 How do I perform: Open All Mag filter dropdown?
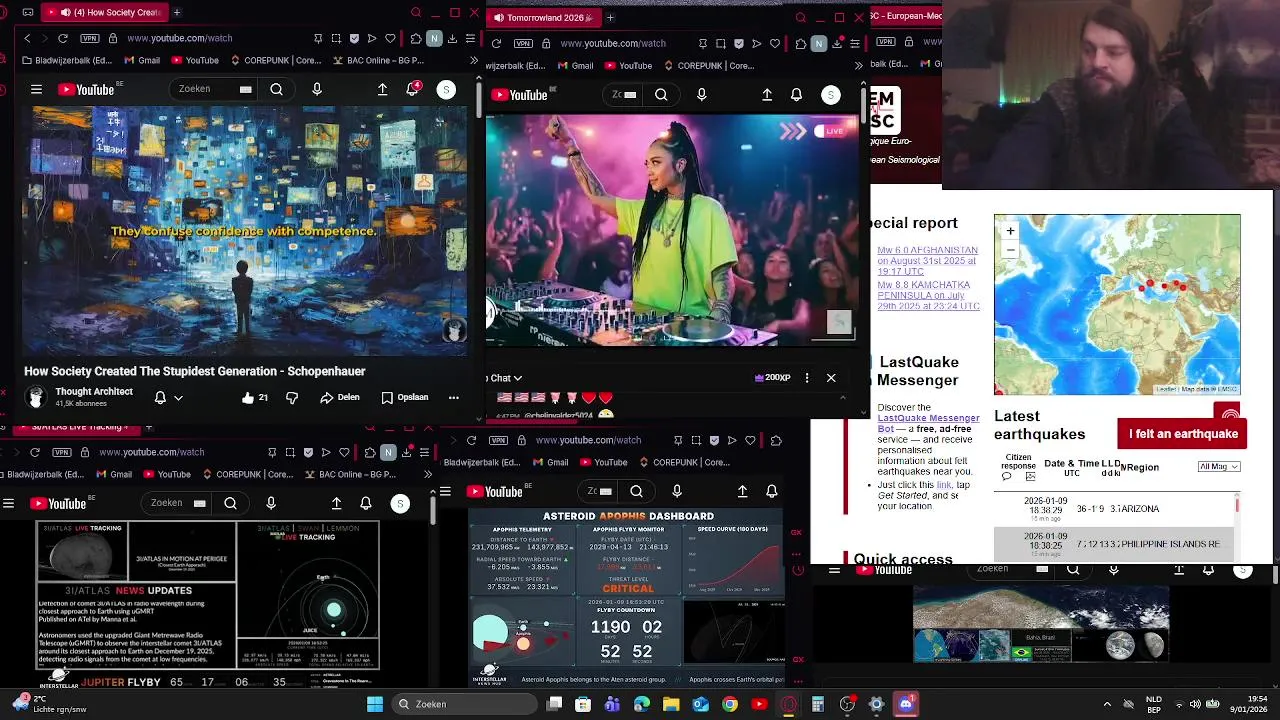click(1219, 467)
